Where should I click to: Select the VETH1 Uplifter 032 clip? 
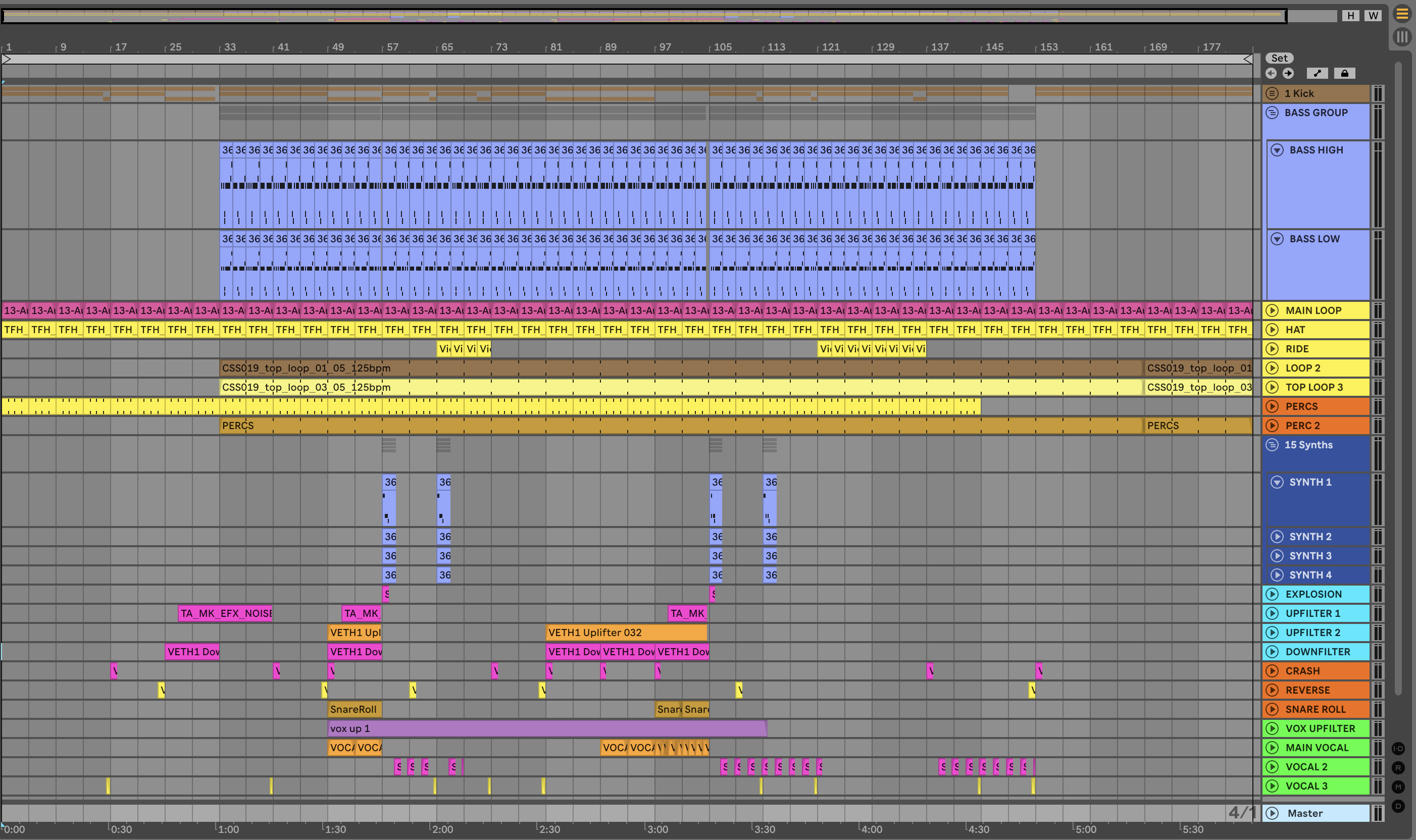(626, 633)
